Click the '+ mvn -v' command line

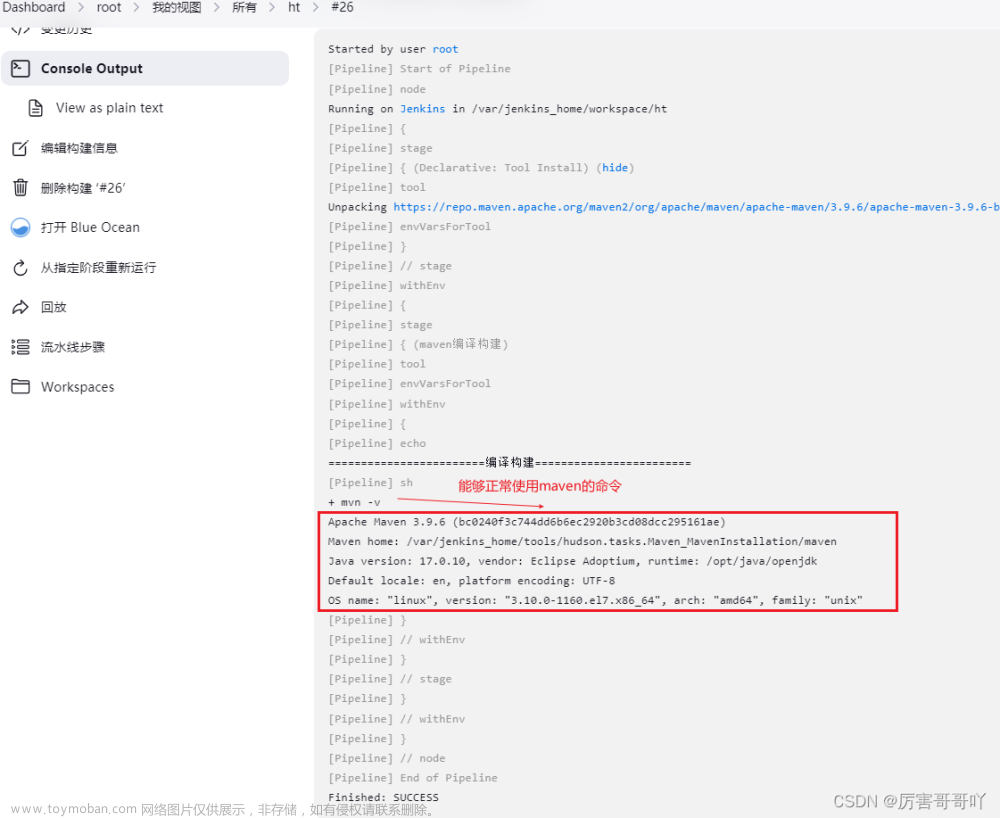pyautogui.click(x=354, y=502)
